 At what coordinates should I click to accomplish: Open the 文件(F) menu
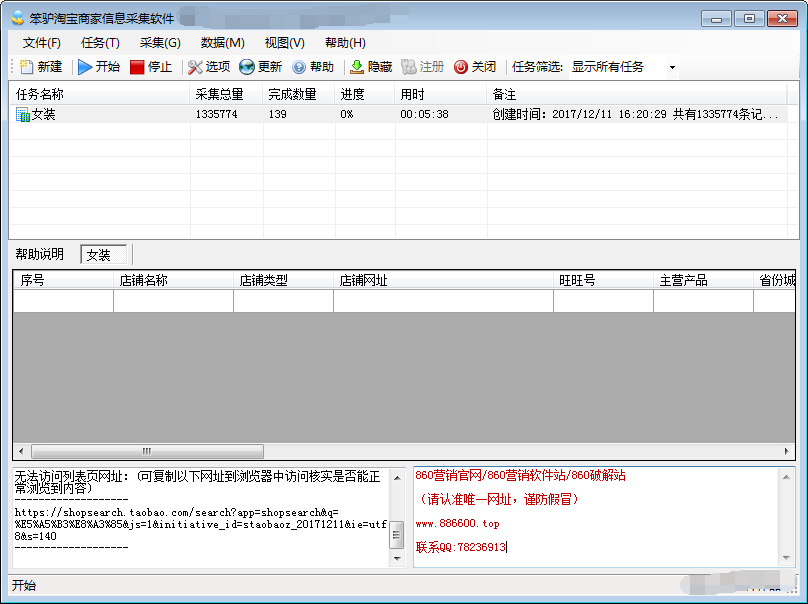point(42,43)
